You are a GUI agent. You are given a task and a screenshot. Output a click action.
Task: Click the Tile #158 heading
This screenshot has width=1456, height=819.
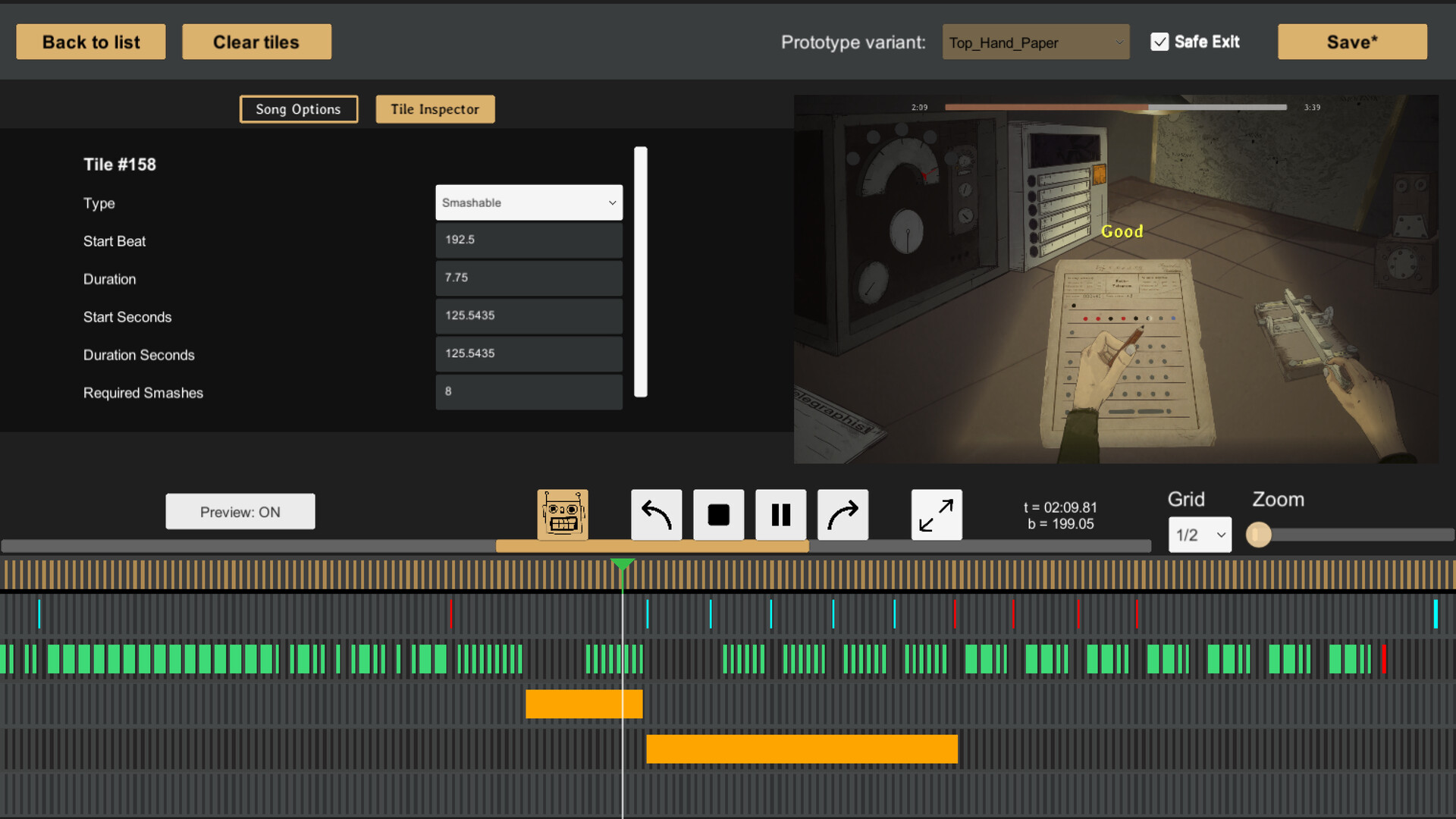120,165
